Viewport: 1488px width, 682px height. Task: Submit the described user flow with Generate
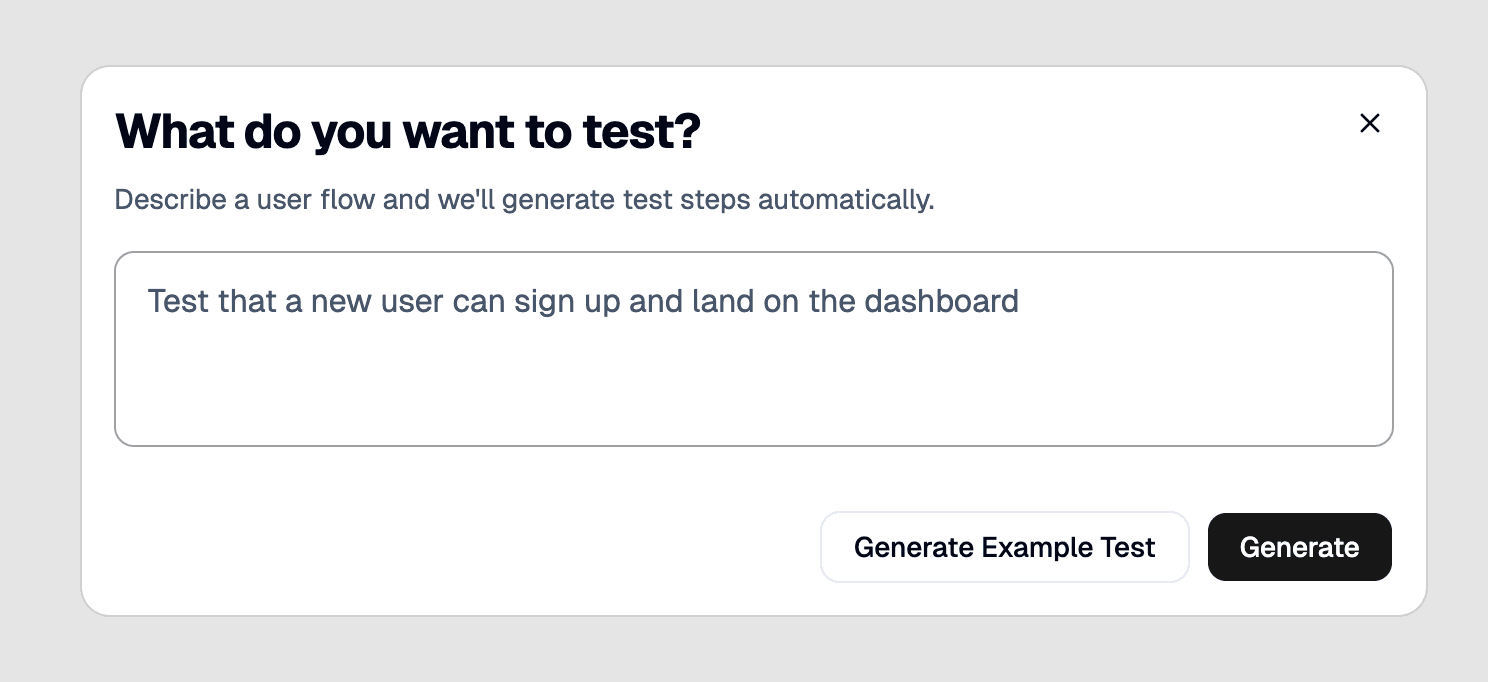1299,547
